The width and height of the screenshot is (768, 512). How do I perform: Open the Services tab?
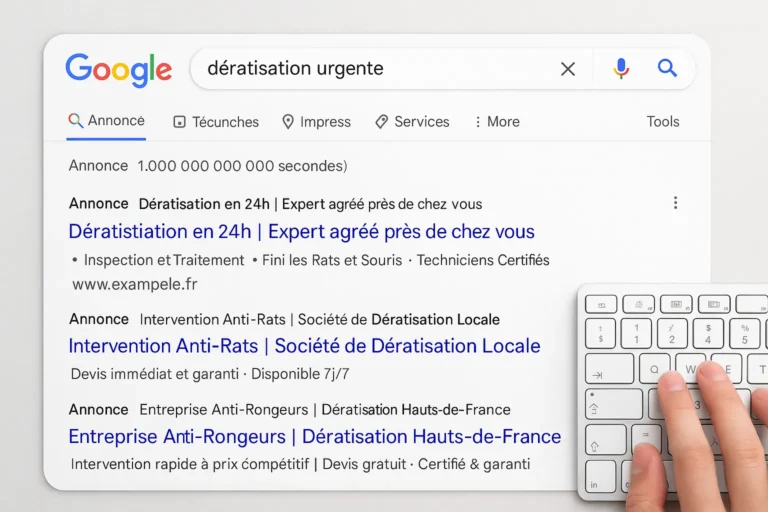point(412,122)
